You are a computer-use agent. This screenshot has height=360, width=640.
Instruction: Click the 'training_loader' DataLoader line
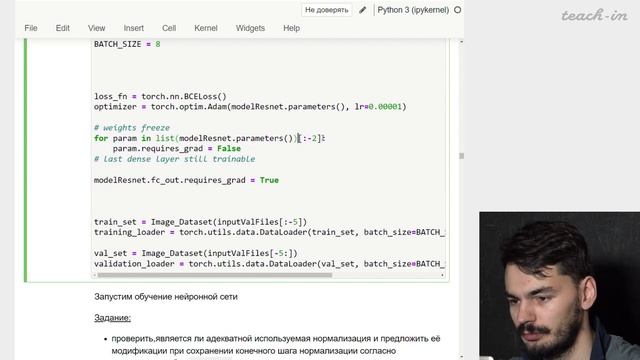(x=269, y=232)
